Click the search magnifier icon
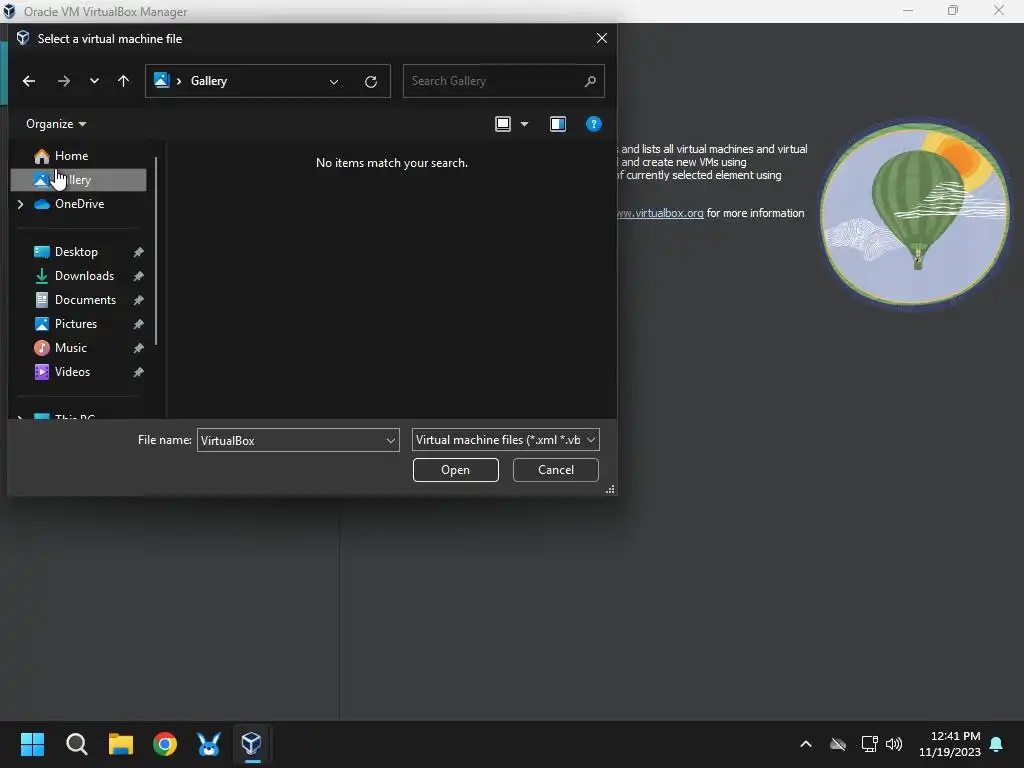Viewport: 1024px width, 768px height. click(590, 81)
